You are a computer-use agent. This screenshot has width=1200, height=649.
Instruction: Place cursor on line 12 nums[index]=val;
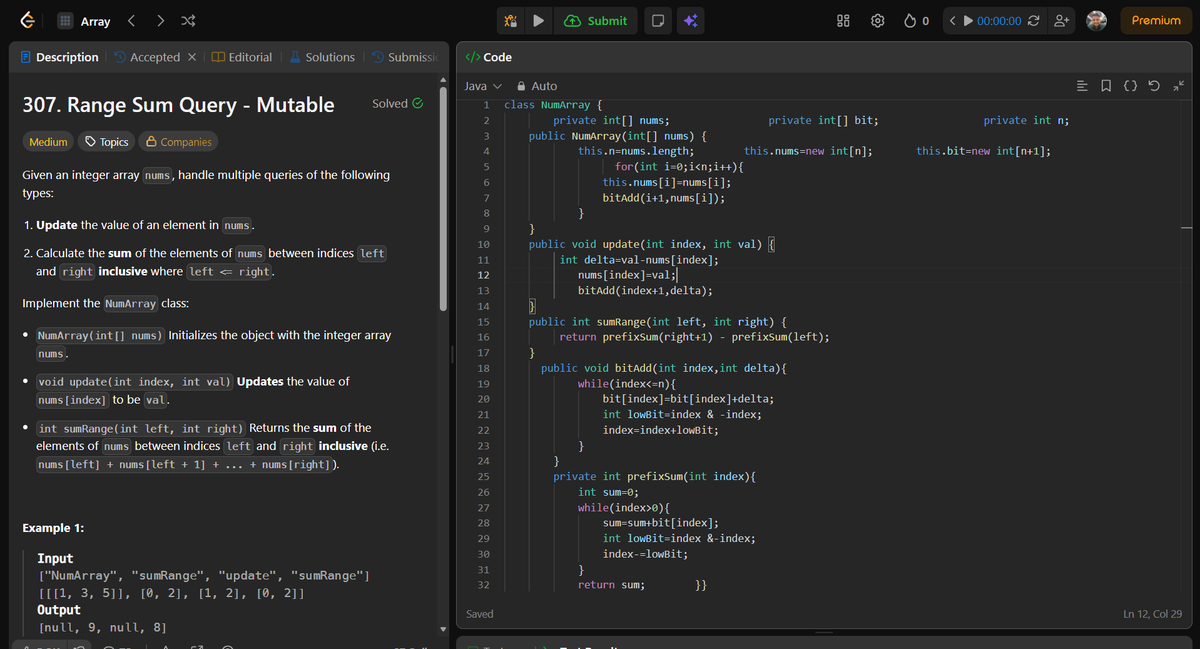click(628, 275)
